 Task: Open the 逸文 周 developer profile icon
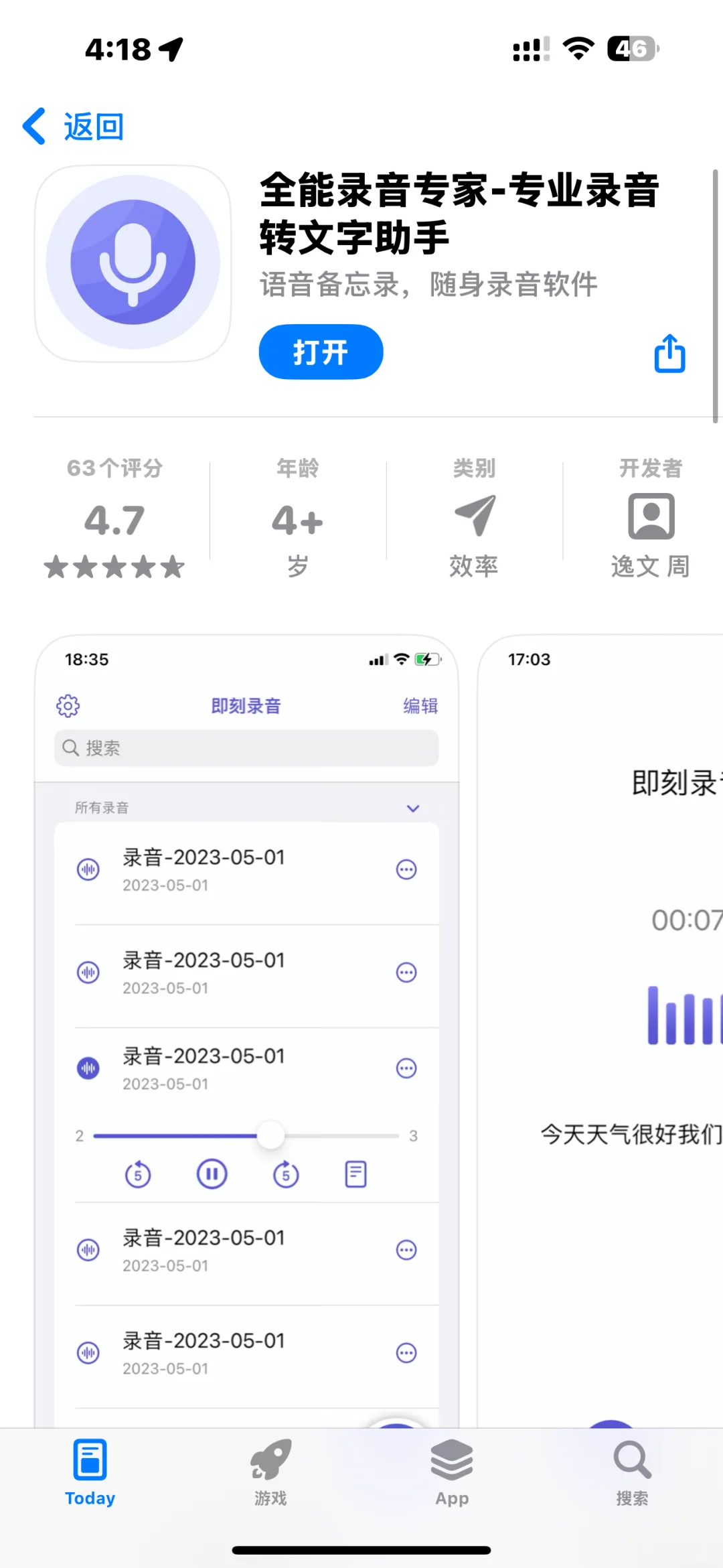[x=651, y=516]
